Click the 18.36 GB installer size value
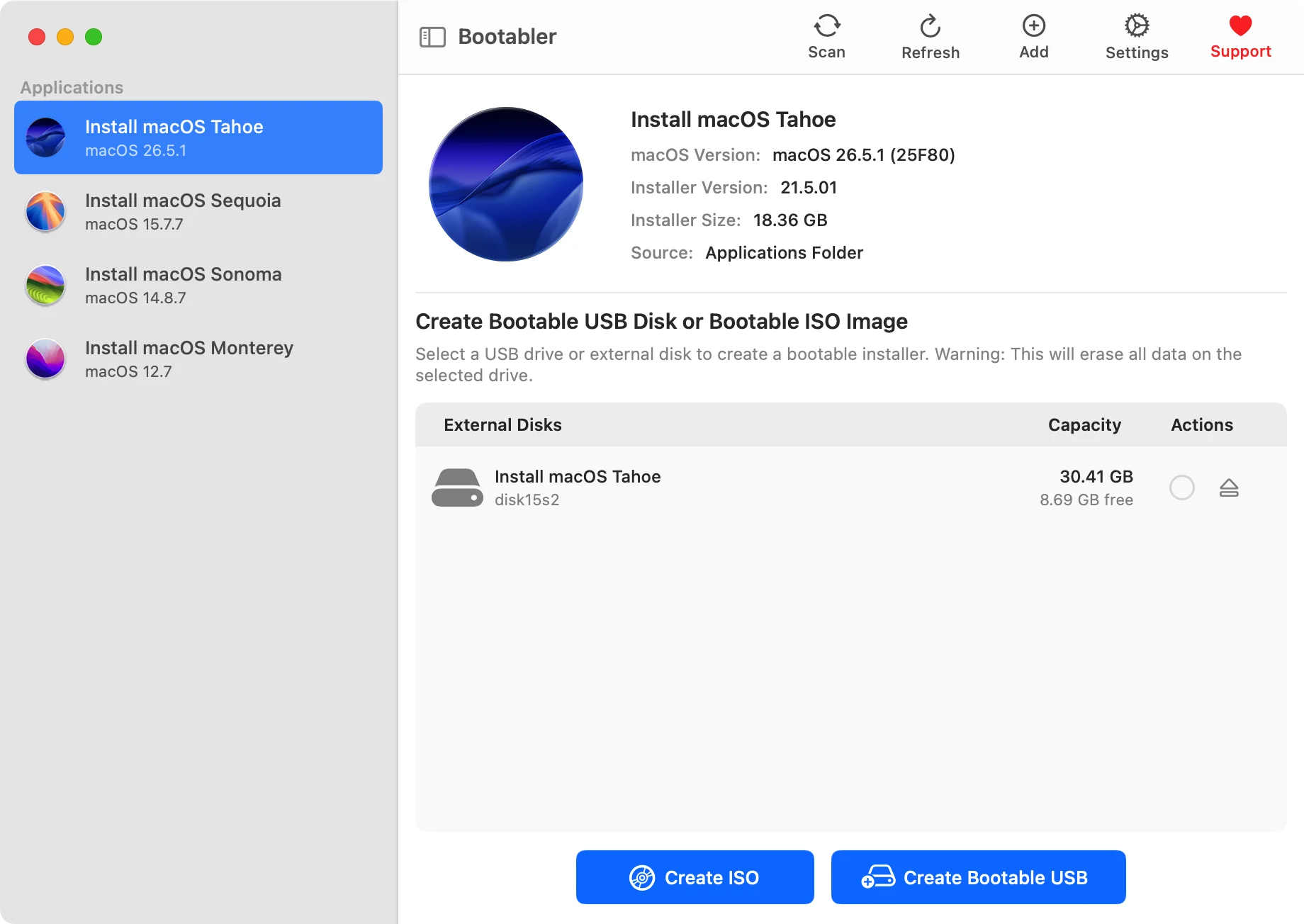 click(790, 220)
